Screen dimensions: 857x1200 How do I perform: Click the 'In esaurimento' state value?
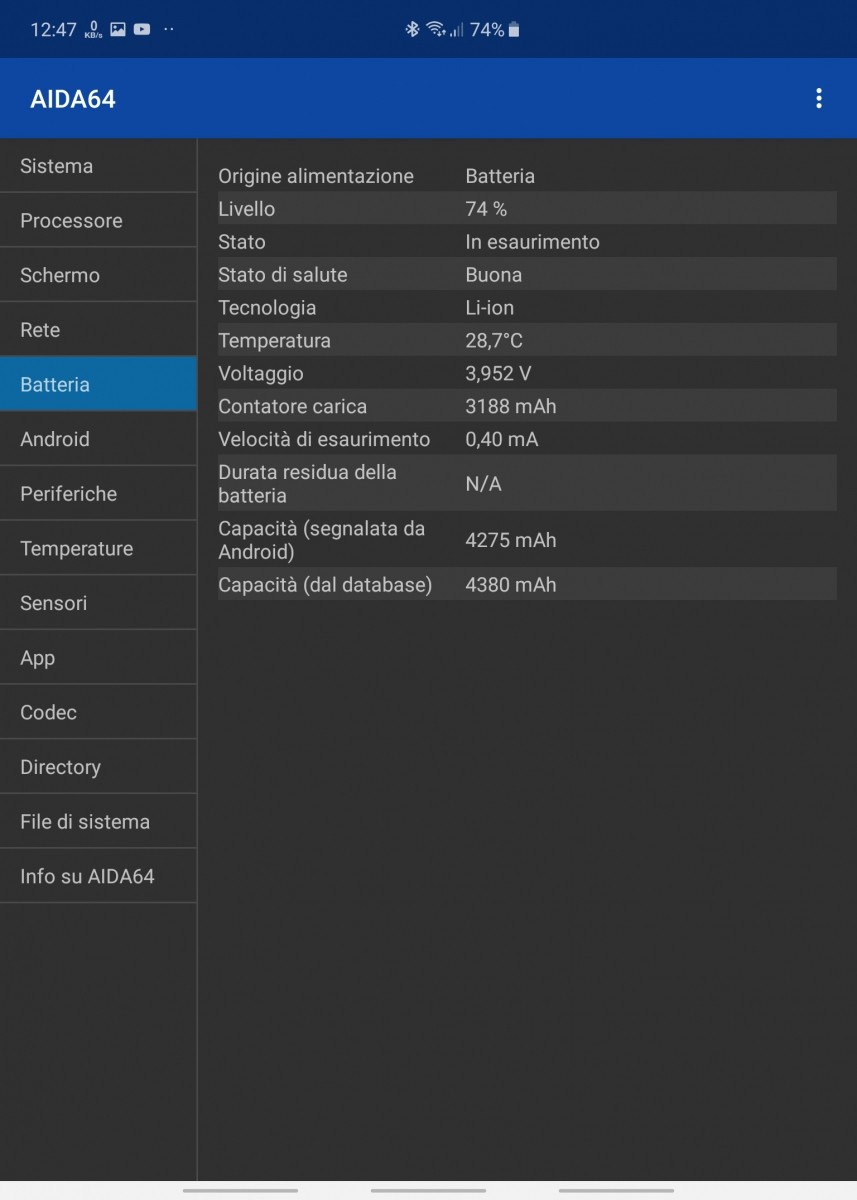[x=532, y=242]
